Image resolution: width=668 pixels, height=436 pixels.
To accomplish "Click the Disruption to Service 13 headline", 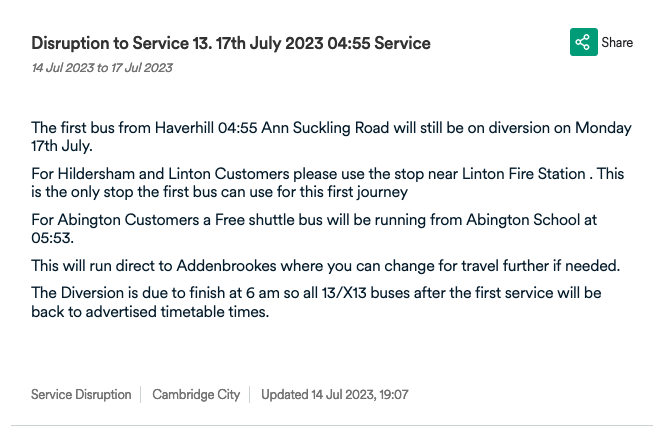I will pyautogui.click(x=231, y=44).
